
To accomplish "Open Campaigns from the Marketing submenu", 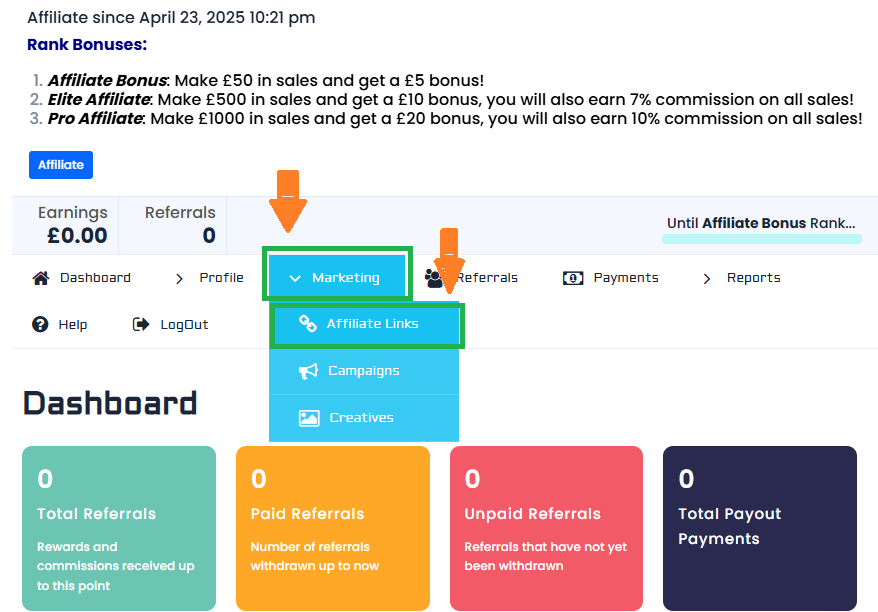I will pos(363,371).
